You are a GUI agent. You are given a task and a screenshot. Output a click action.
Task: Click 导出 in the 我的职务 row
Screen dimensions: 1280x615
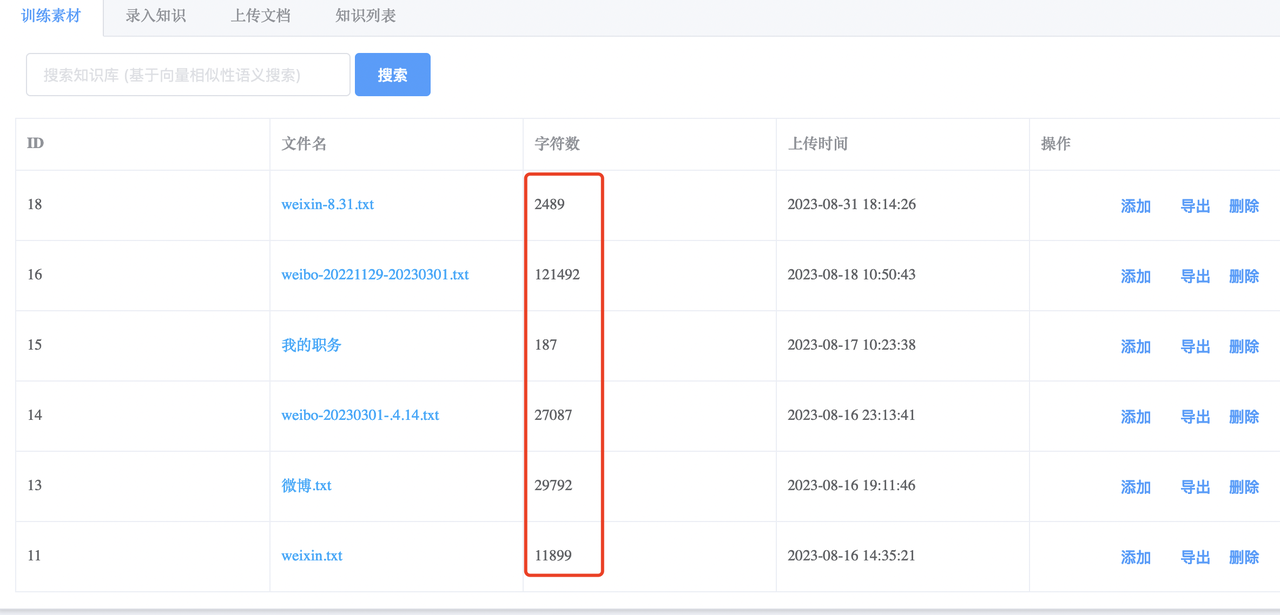[1195, 346]
